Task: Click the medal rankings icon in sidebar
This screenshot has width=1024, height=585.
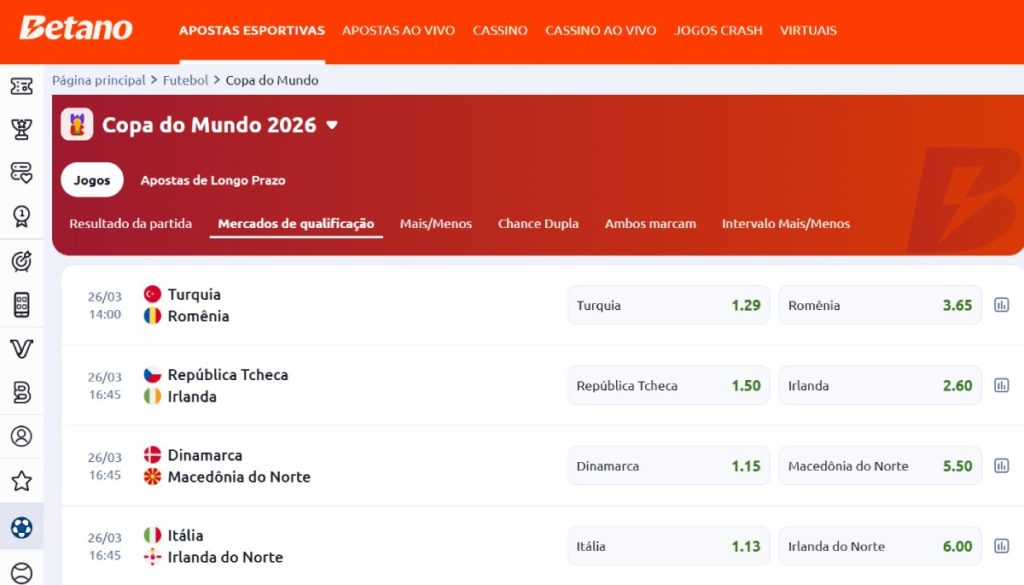Action: pos(22,216)
